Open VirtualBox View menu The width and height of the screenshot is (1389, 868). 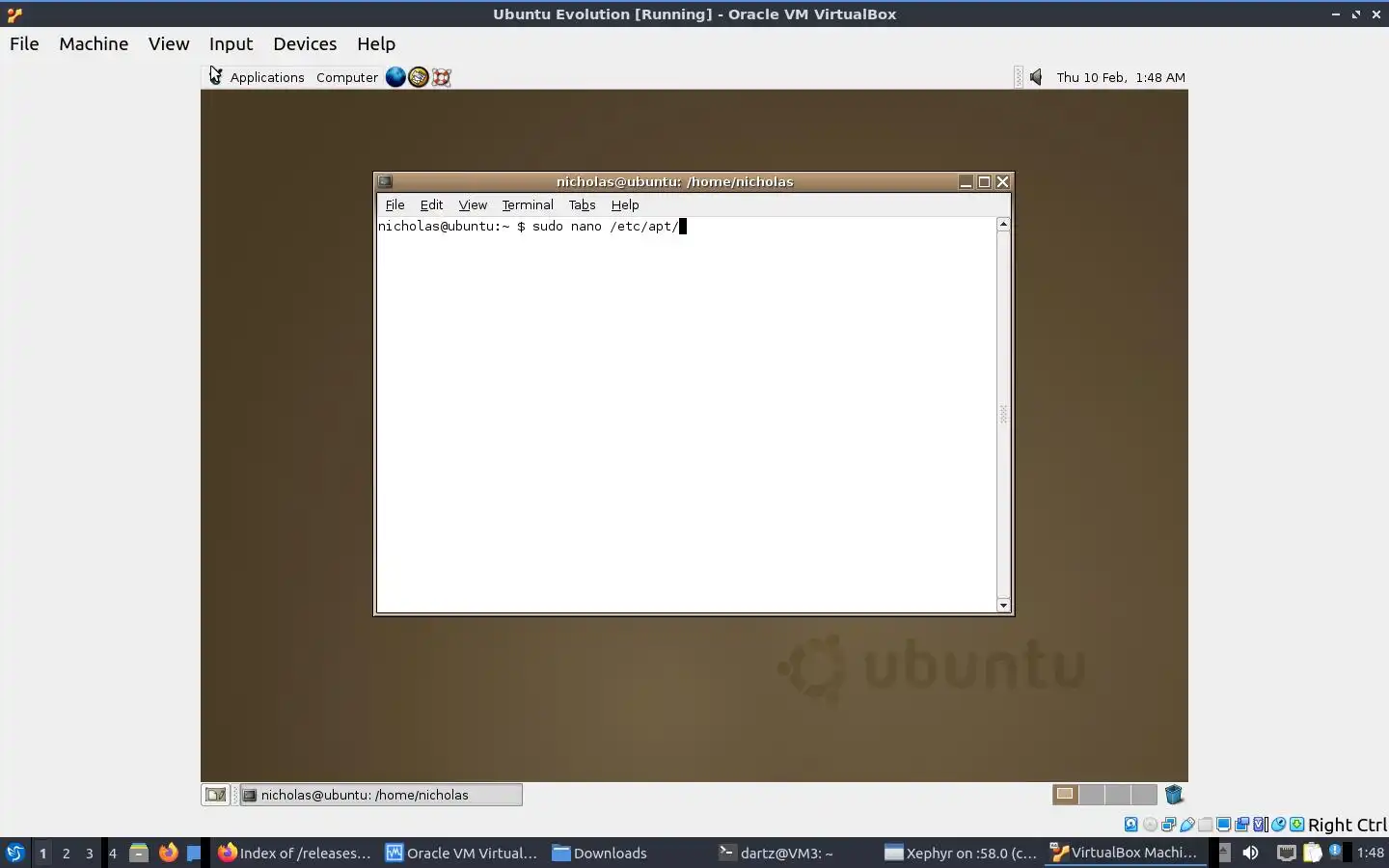[169, 43]
